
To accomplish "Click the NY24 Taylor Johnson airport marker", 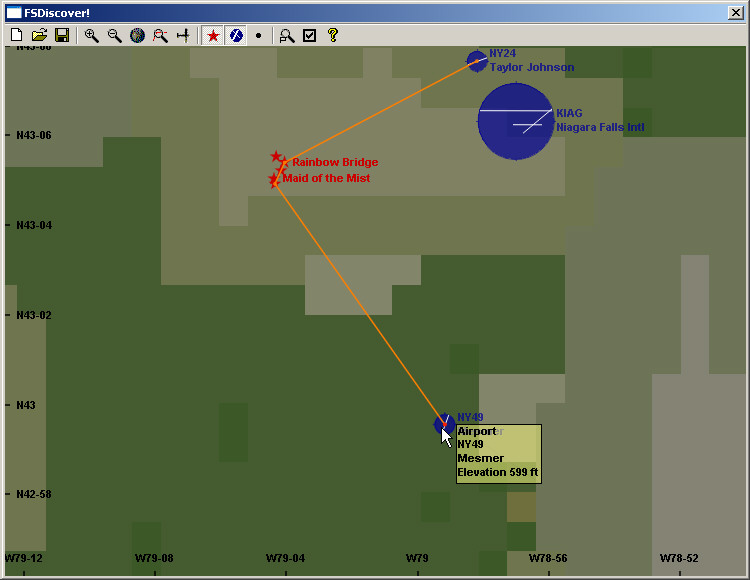I will (x=477, y=61).
